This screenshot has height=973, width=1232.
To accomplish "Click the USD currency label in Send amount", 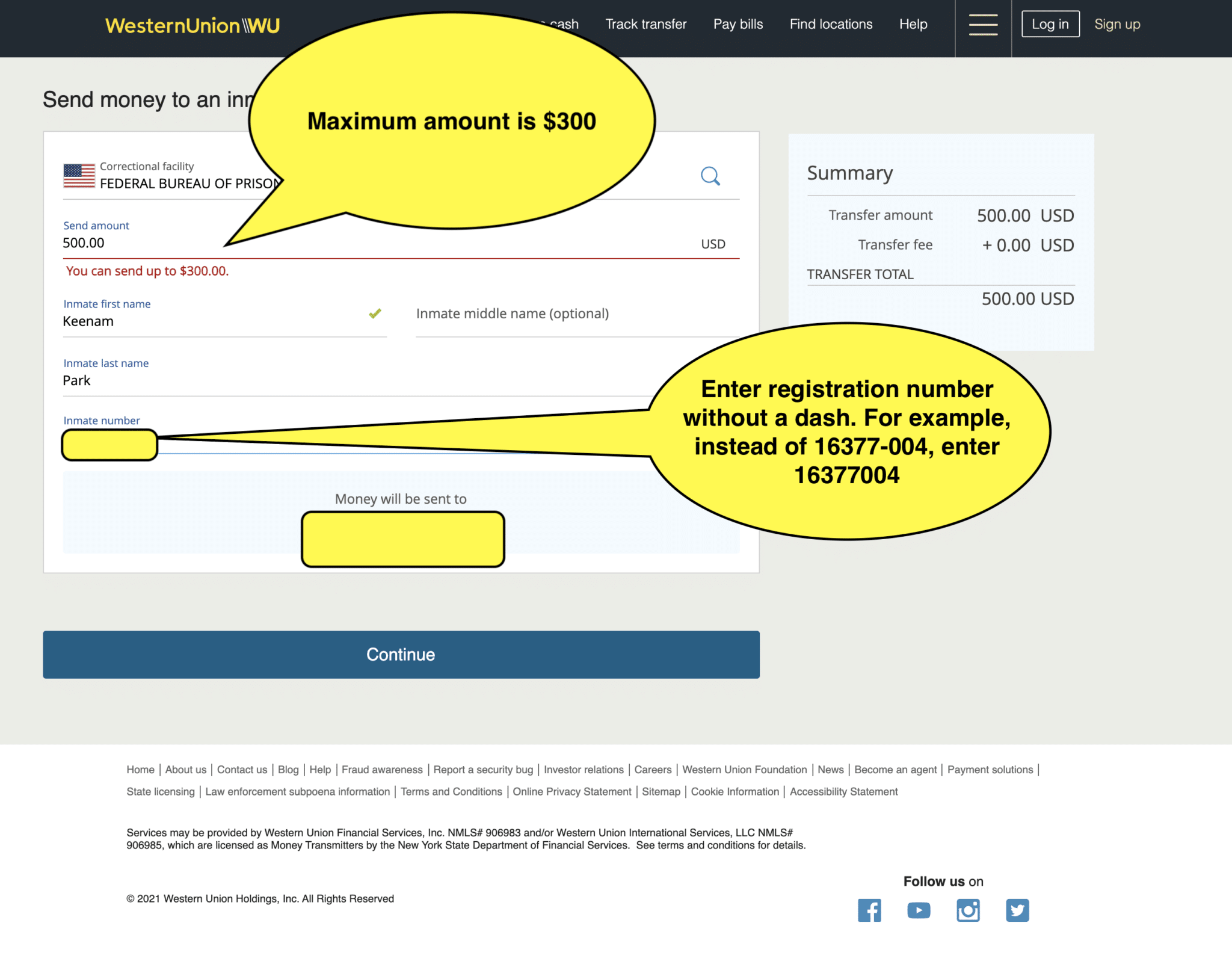I will 713,244.
